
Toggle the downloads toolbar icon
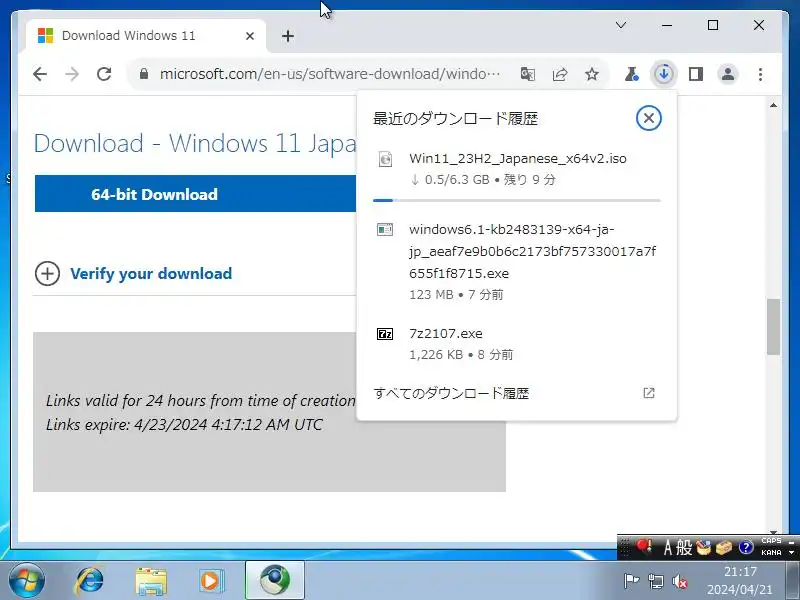pyautogui.click(x=664, y=74)
